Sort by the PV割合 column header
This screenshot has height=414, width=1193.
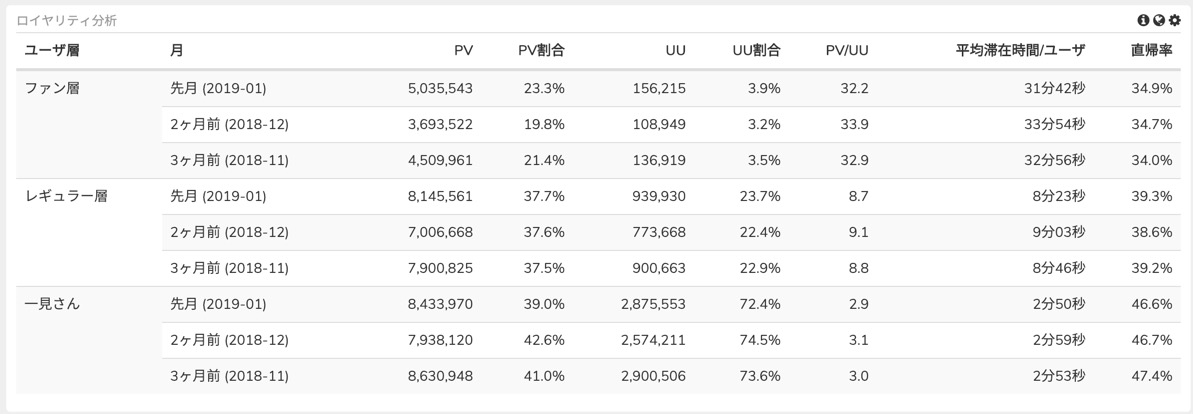pos(542,51)
